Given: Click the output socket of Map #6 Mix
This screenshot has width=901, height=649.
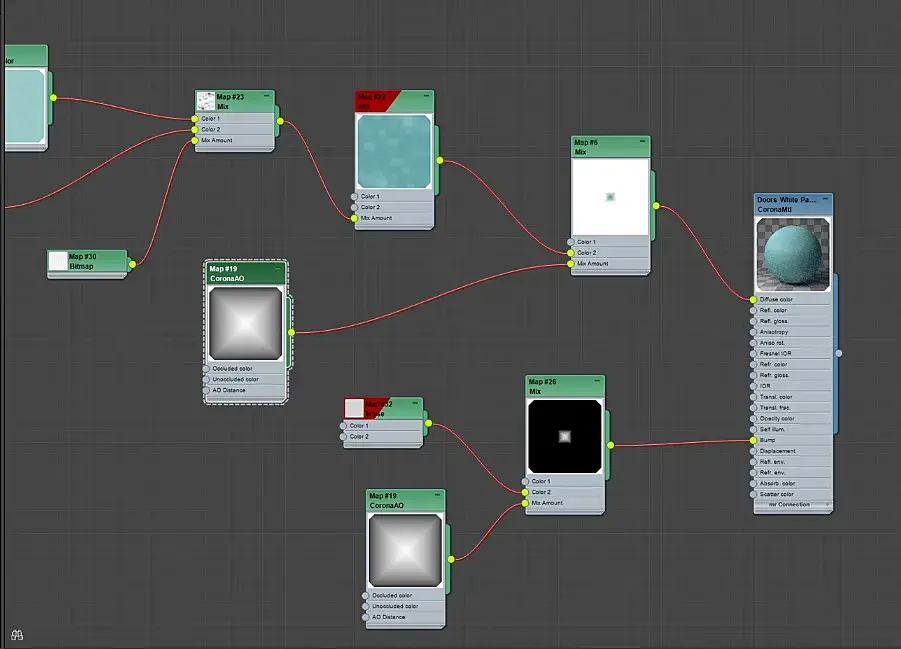Looking at the screenshot, I should click(656, 206).
